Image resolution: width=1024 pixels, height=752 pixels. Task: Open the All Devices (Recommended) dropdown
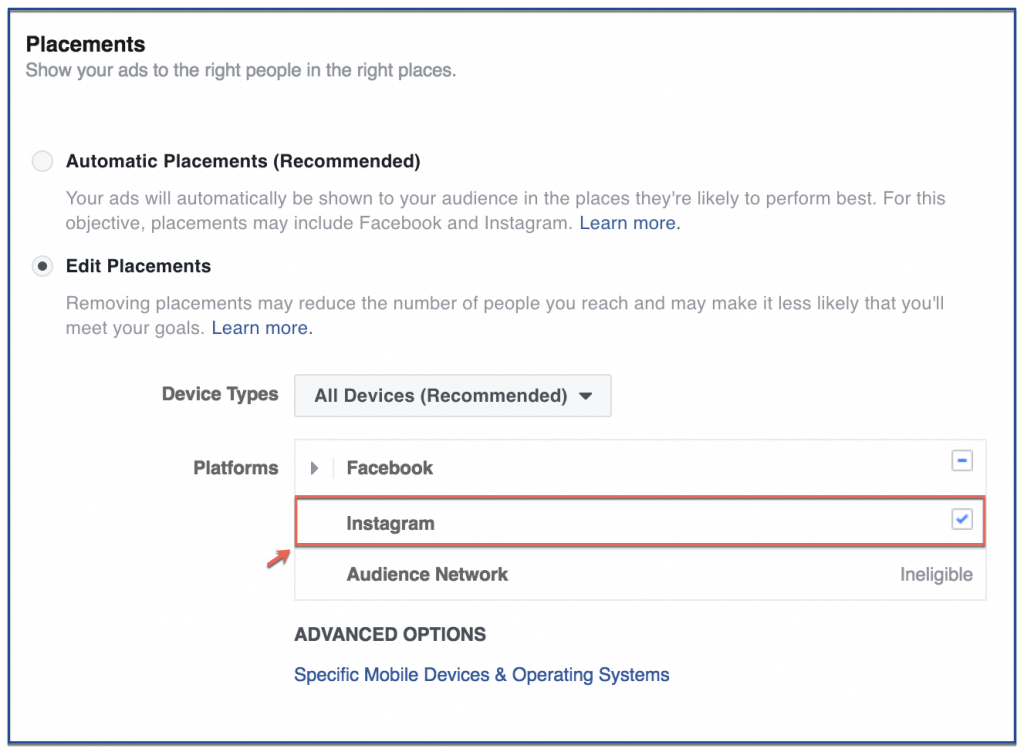pyautogui.click(x=453, y=396)
